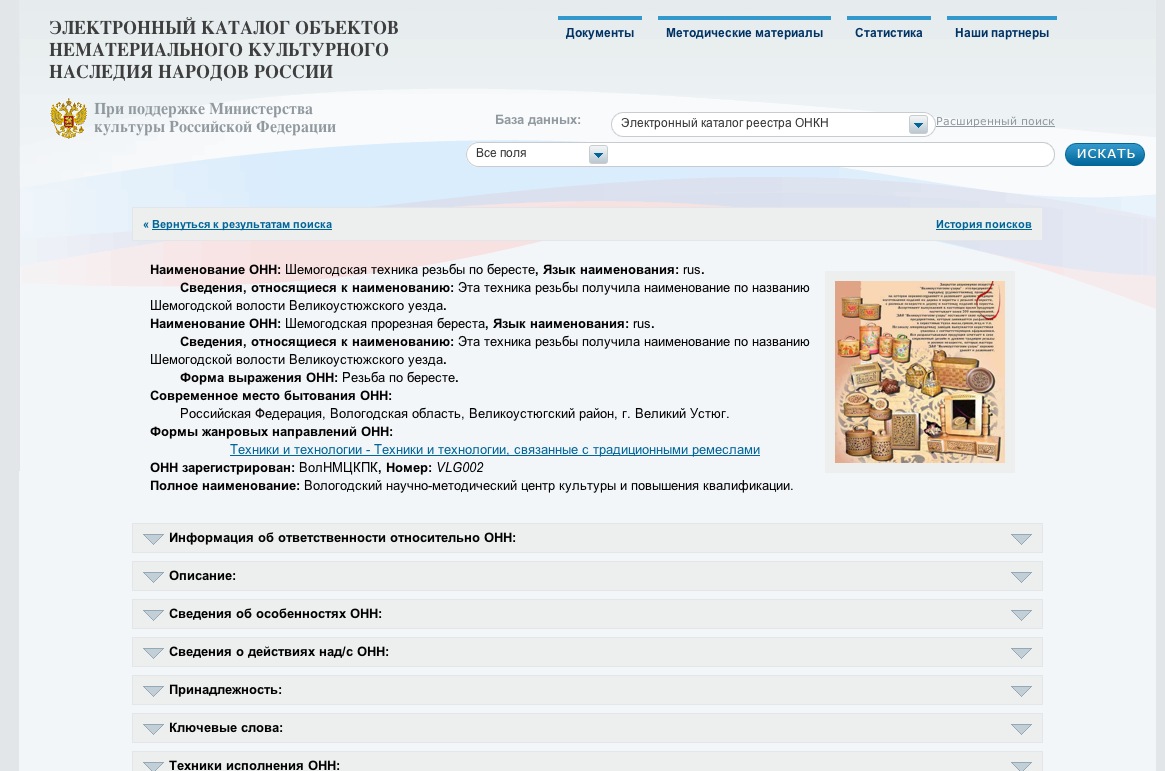Go to the Статистика page
The width and height of the screenshot is (1165, 771).
[x=889, y=33]
